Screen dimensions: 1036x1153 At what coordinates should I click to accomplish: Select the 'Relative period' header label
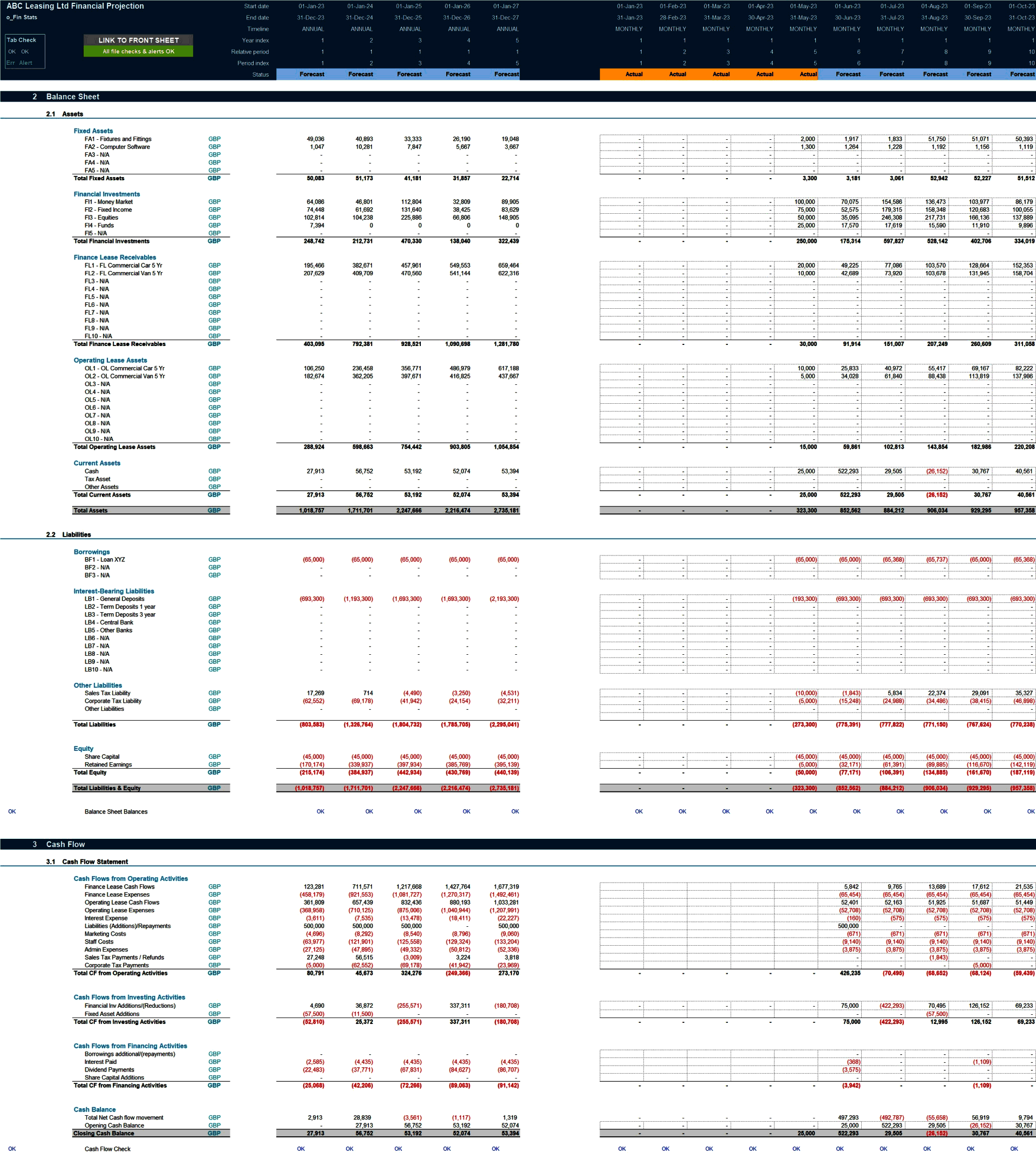(250, 52)
